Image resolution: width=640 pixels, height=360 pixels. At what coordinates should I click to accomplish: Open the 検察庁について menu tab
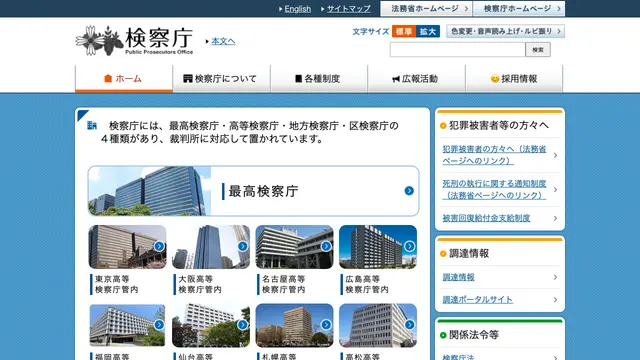coord(221,78)
